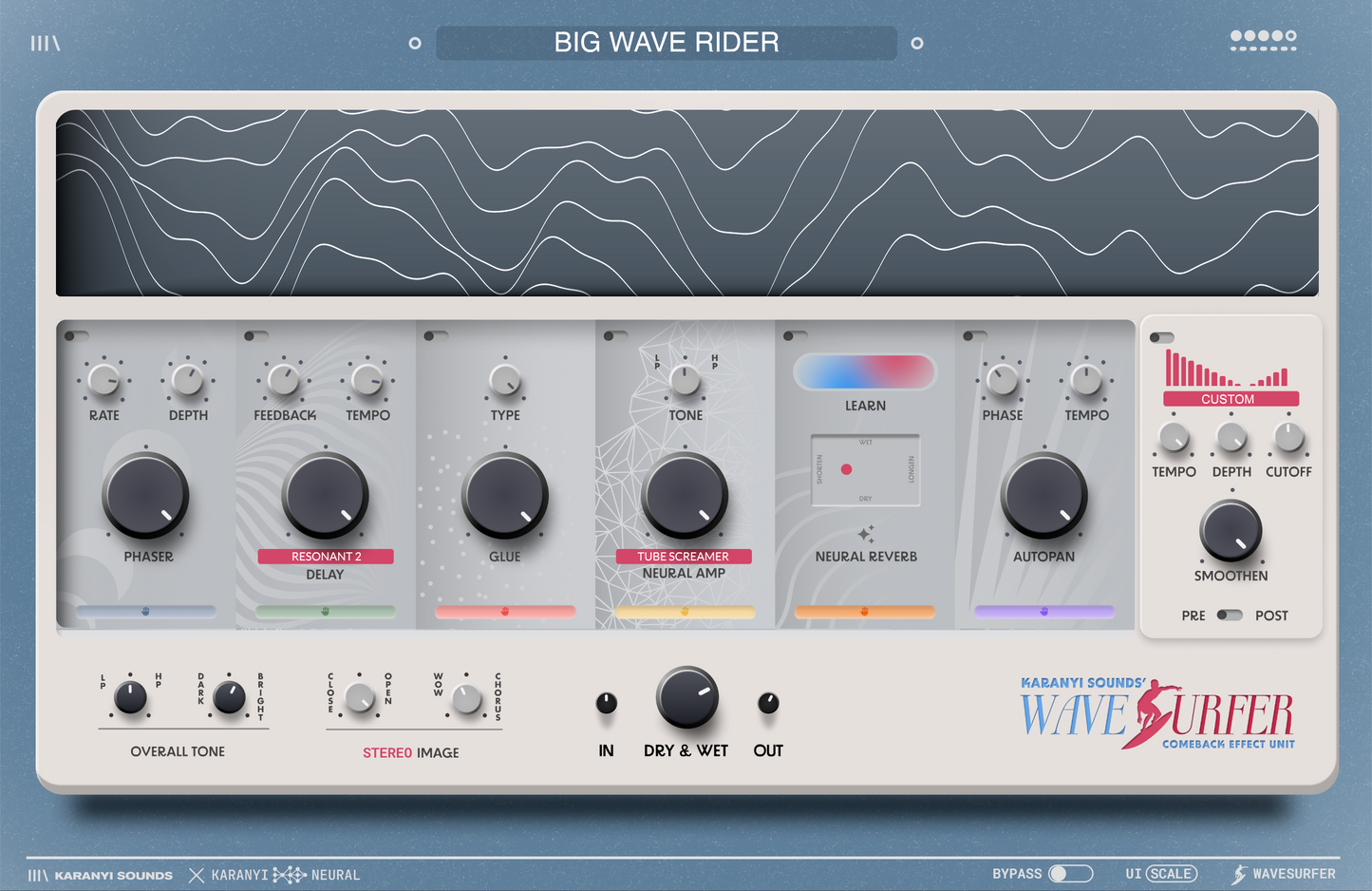Toggle the Bypass switch

(x=1070, y=874)
